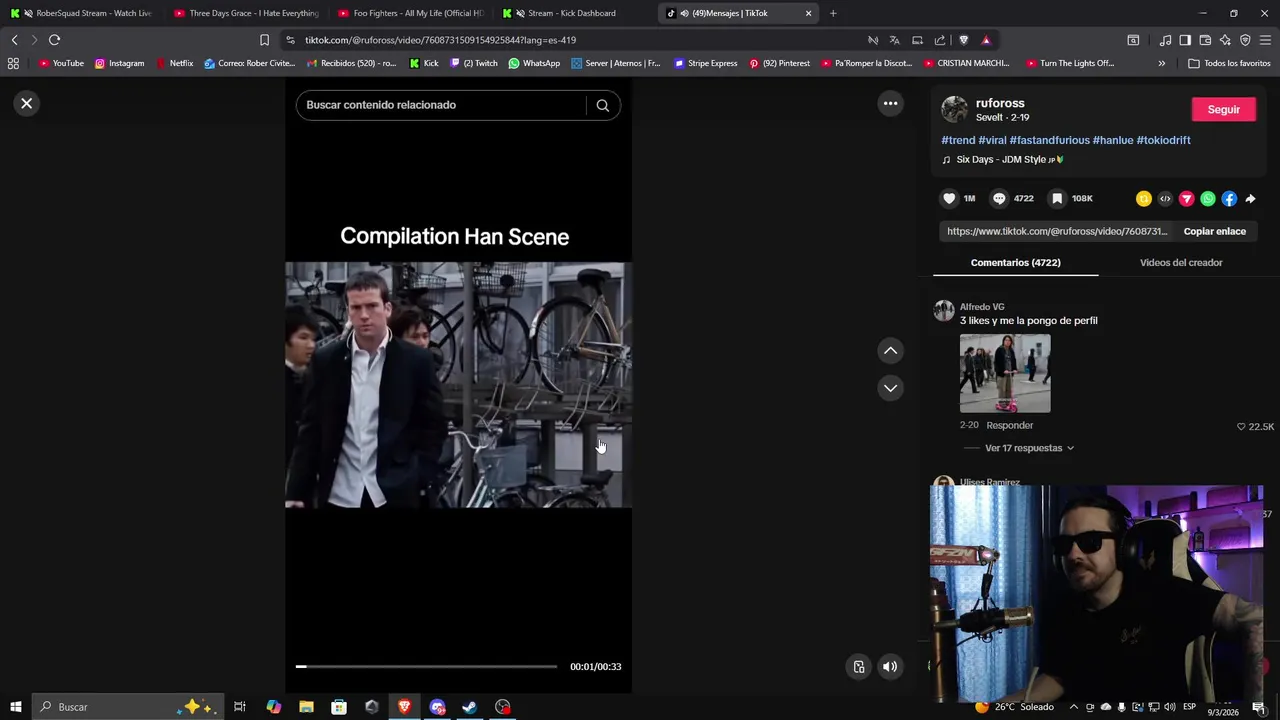Go to previous video with up arrow
Screen dimensions: 1280x720
(890, 350)
